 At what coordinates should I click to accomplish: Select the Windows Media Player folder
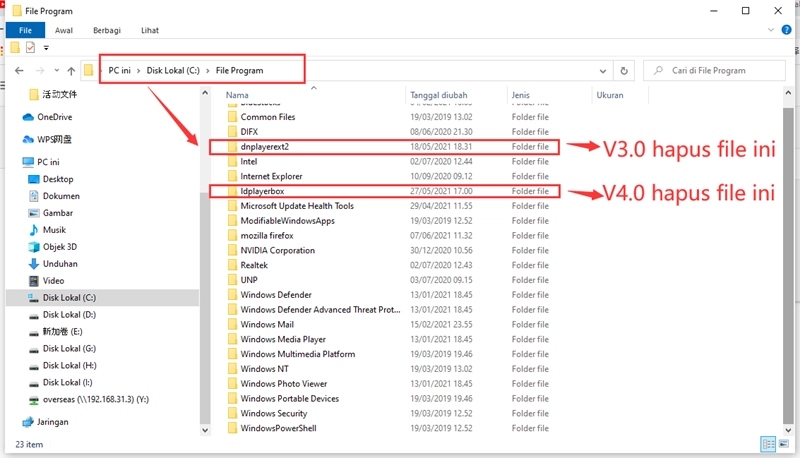(283, 339)
